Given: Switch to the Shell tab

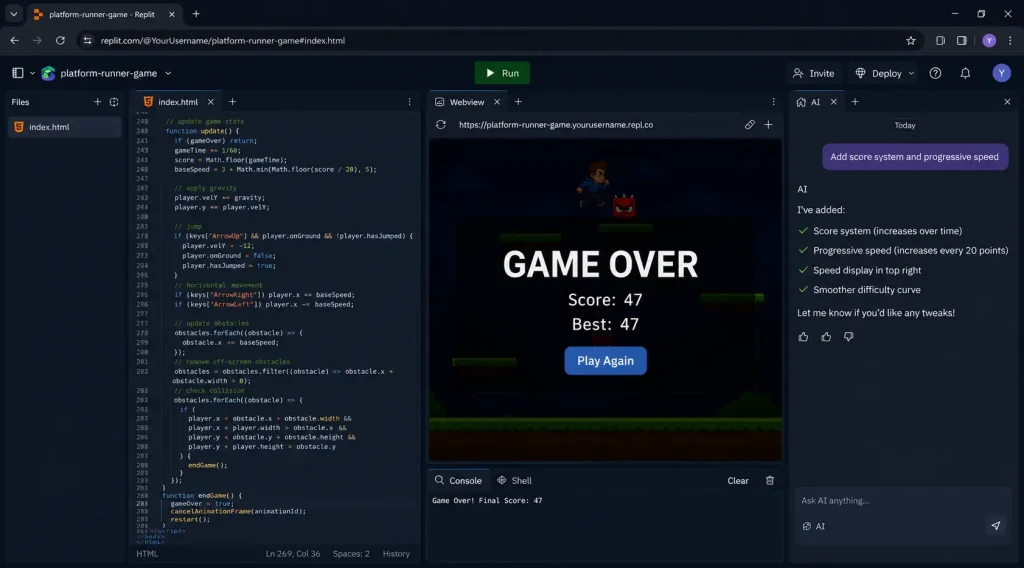Looking at the screenshot, I should 515,481.
